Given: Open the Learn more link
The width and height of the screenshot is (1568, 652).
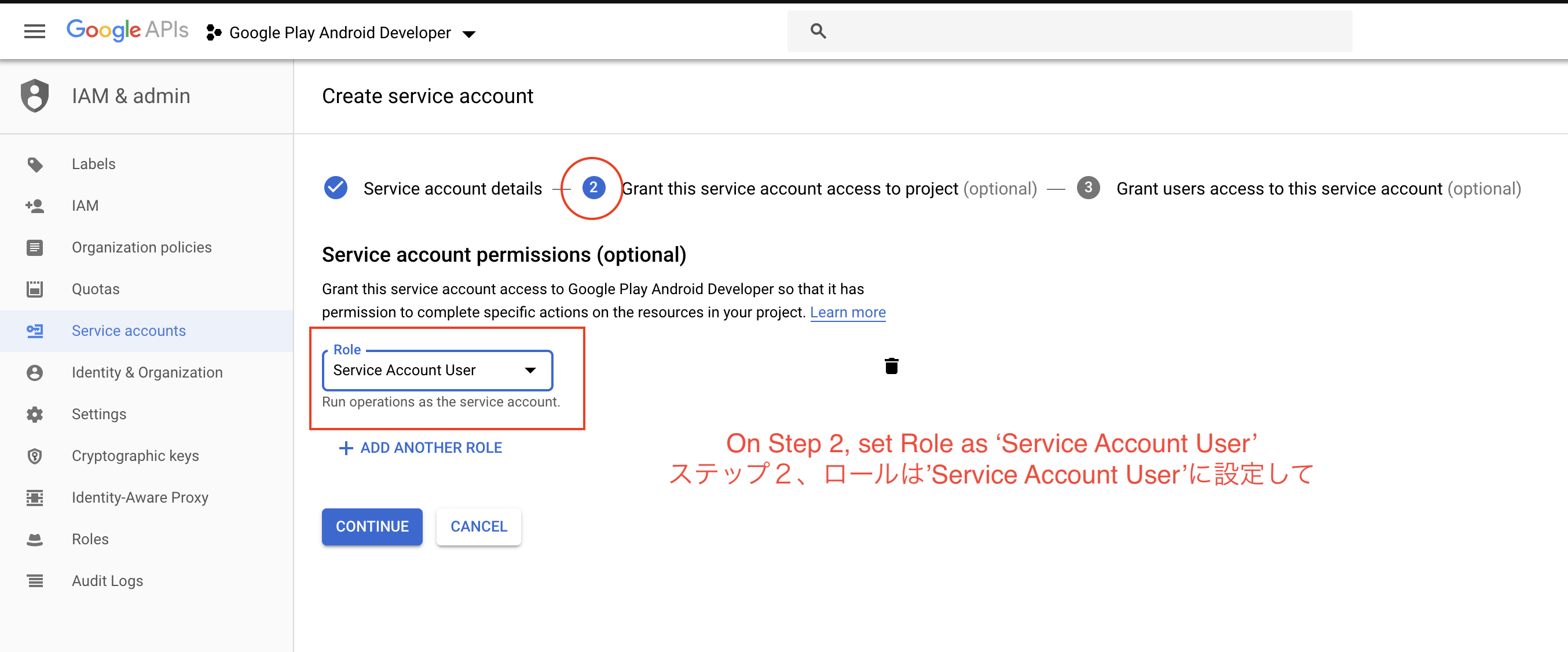Looking at the screenshot, I should (x=847, y=312).
